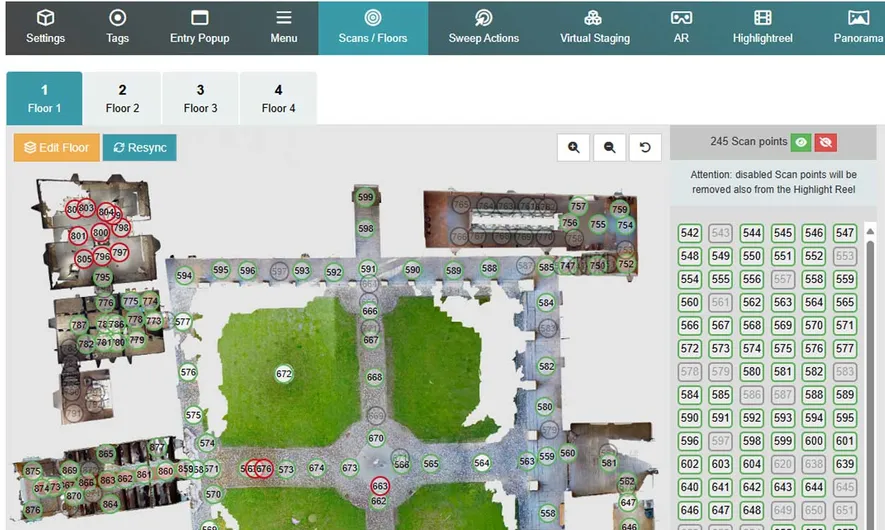The height and width of the screenshot is (530, 885).
Task: Click the Resync button
Action: tap(139, 148)
